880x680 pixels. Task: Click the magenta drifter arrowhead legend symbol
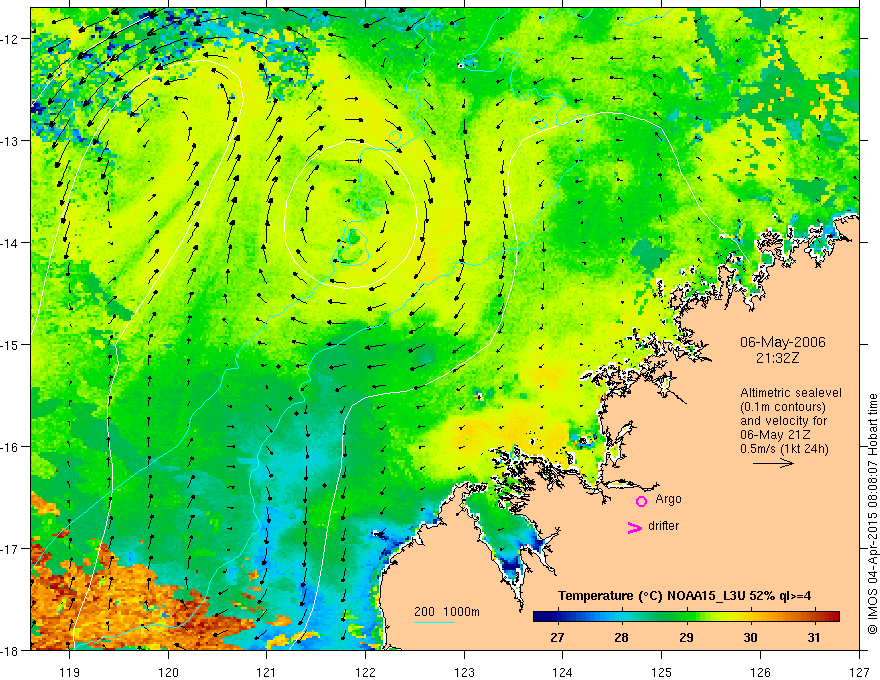(635, 527)
